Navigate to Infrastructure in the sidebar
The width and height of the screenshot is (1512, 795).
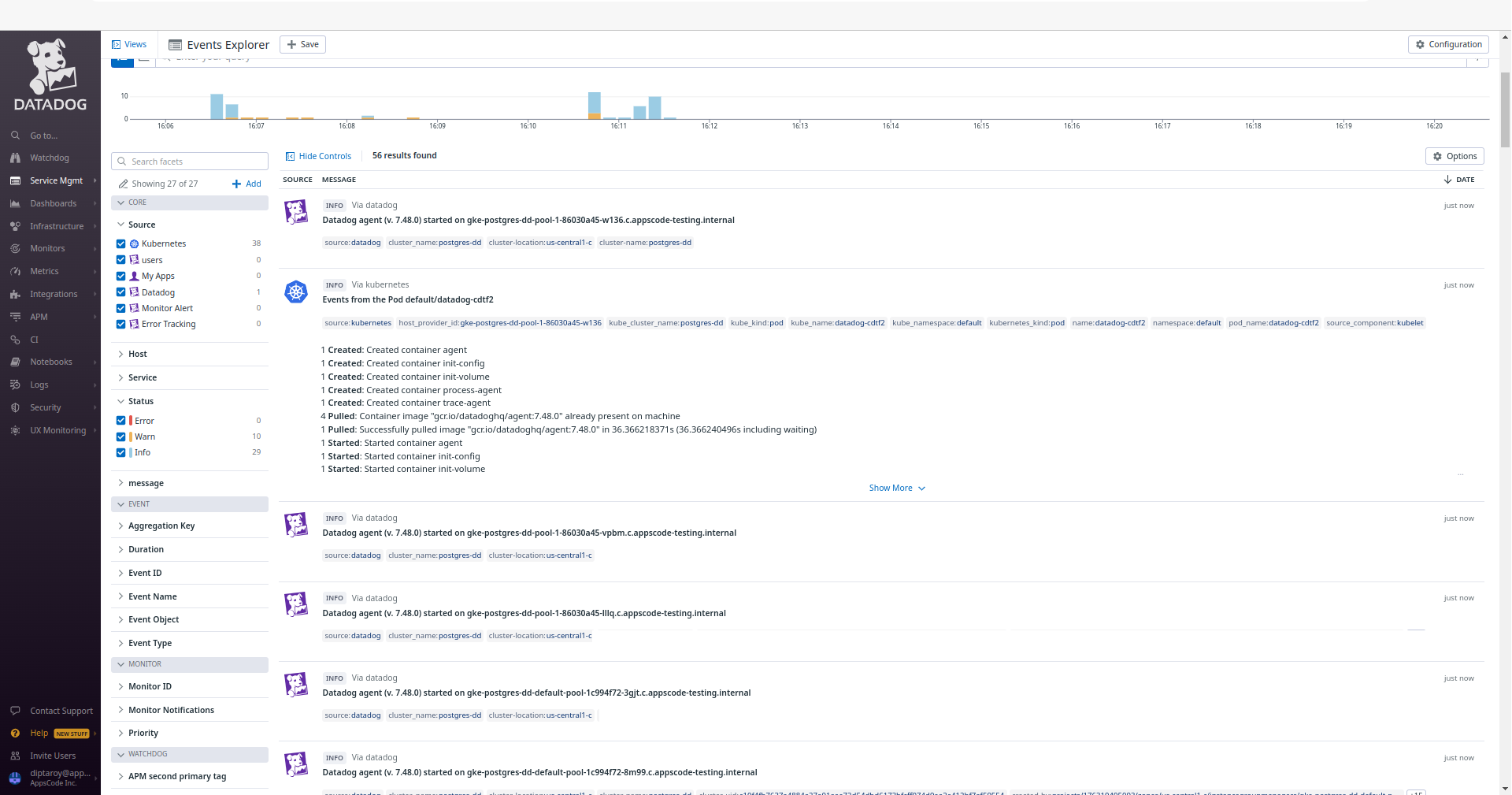[56, 226]
